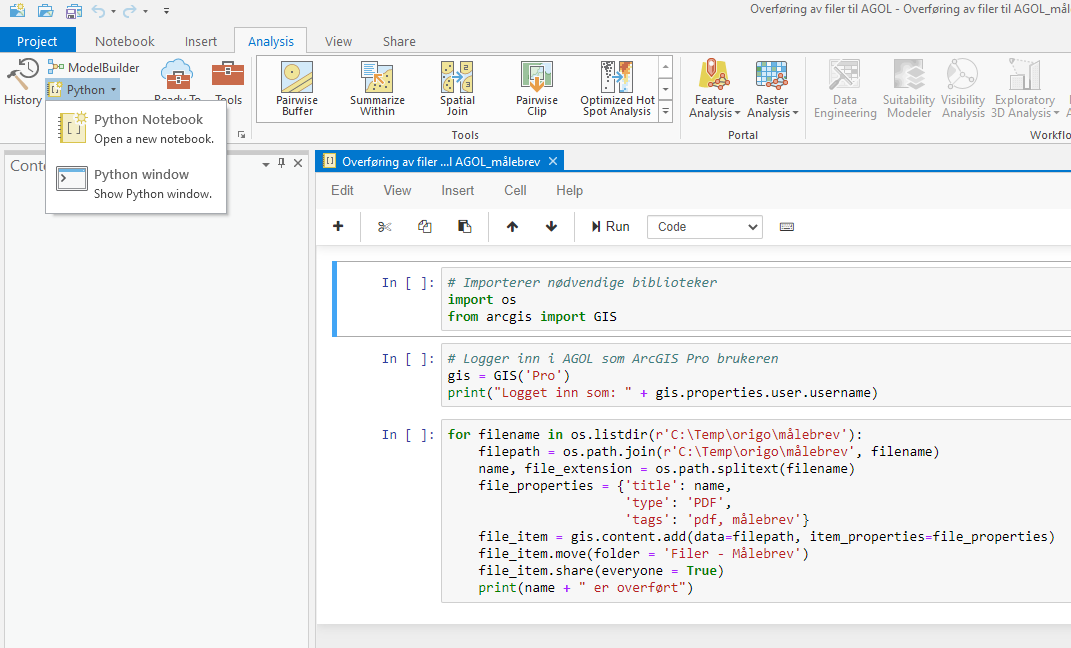The height and width of the screenshot is (648, 1071).
Task: Toggle auto-hide pin on Contents pane
Action: 281,163
